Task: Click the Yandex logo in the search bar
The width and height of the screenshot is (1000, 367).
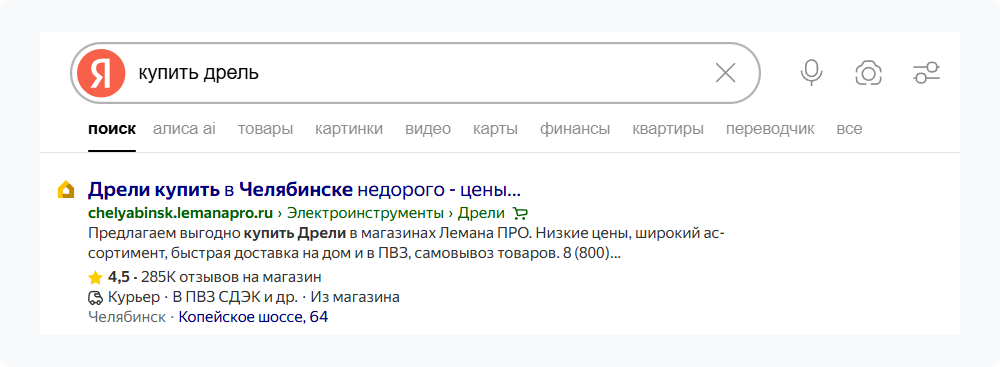Action: click(x=101, y=73)
